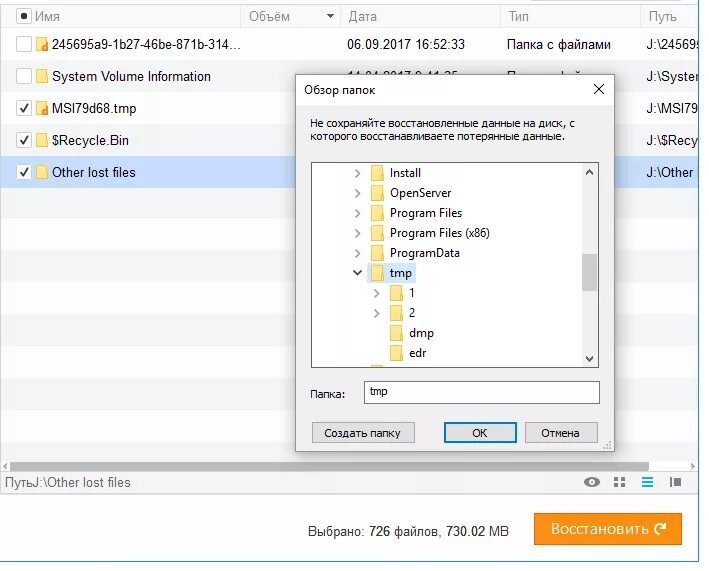Select the Install folder label

(x=405, y=173)
